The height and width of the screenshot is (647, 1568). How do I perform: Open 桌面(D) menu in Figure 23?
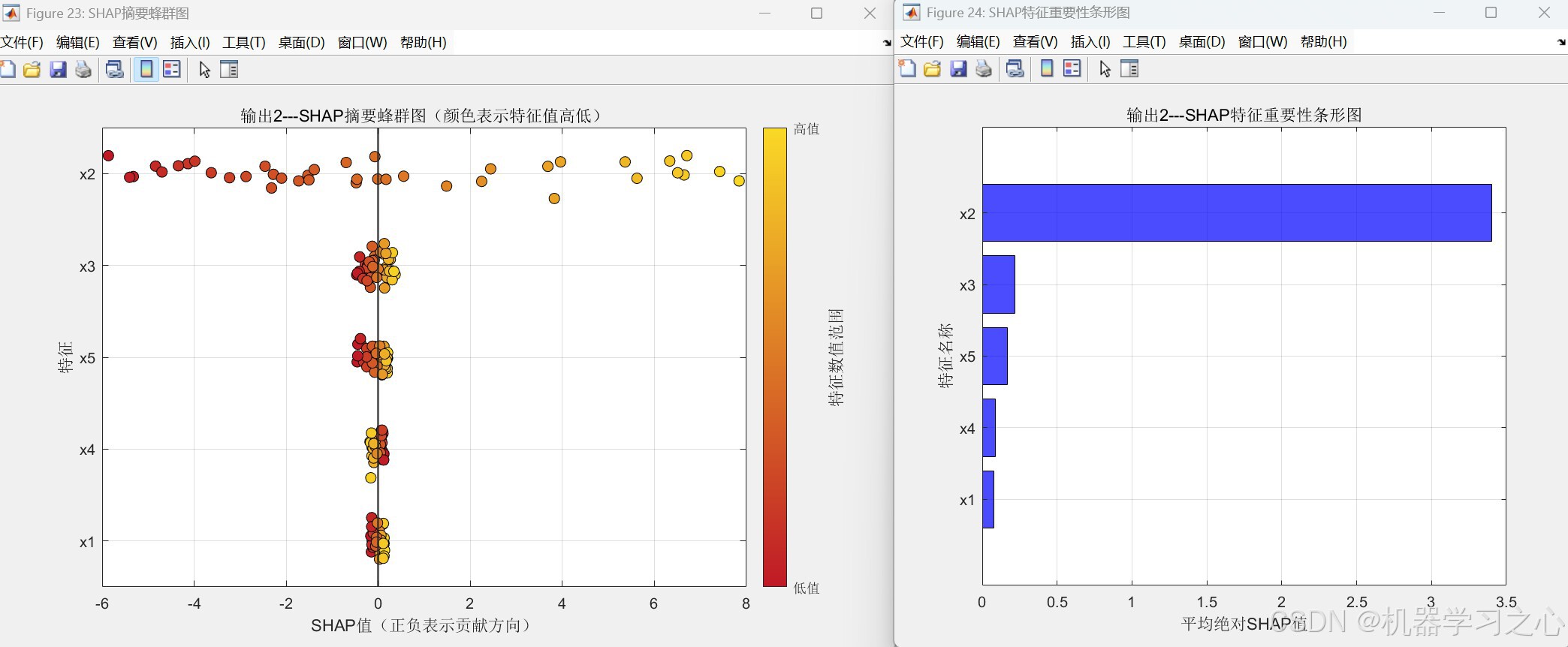point(302,43)
